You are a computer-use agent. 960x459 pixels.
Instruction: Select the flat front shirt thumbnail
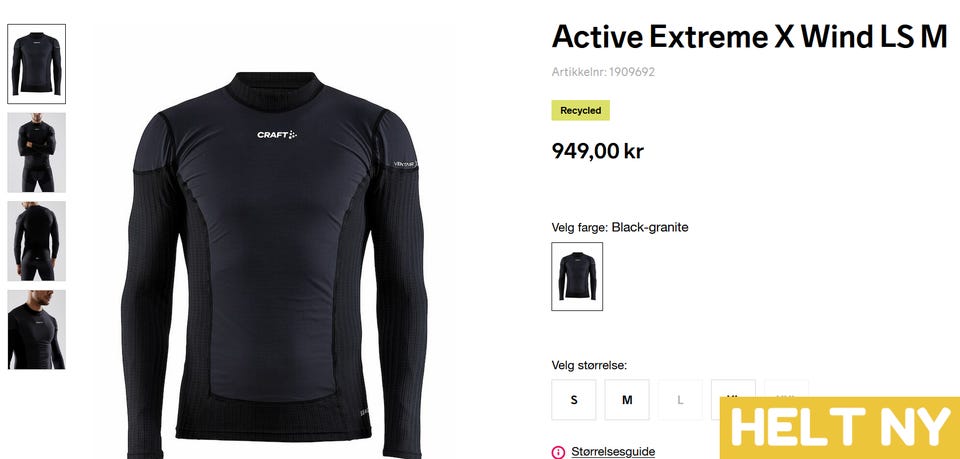click(x=37, y=64)
